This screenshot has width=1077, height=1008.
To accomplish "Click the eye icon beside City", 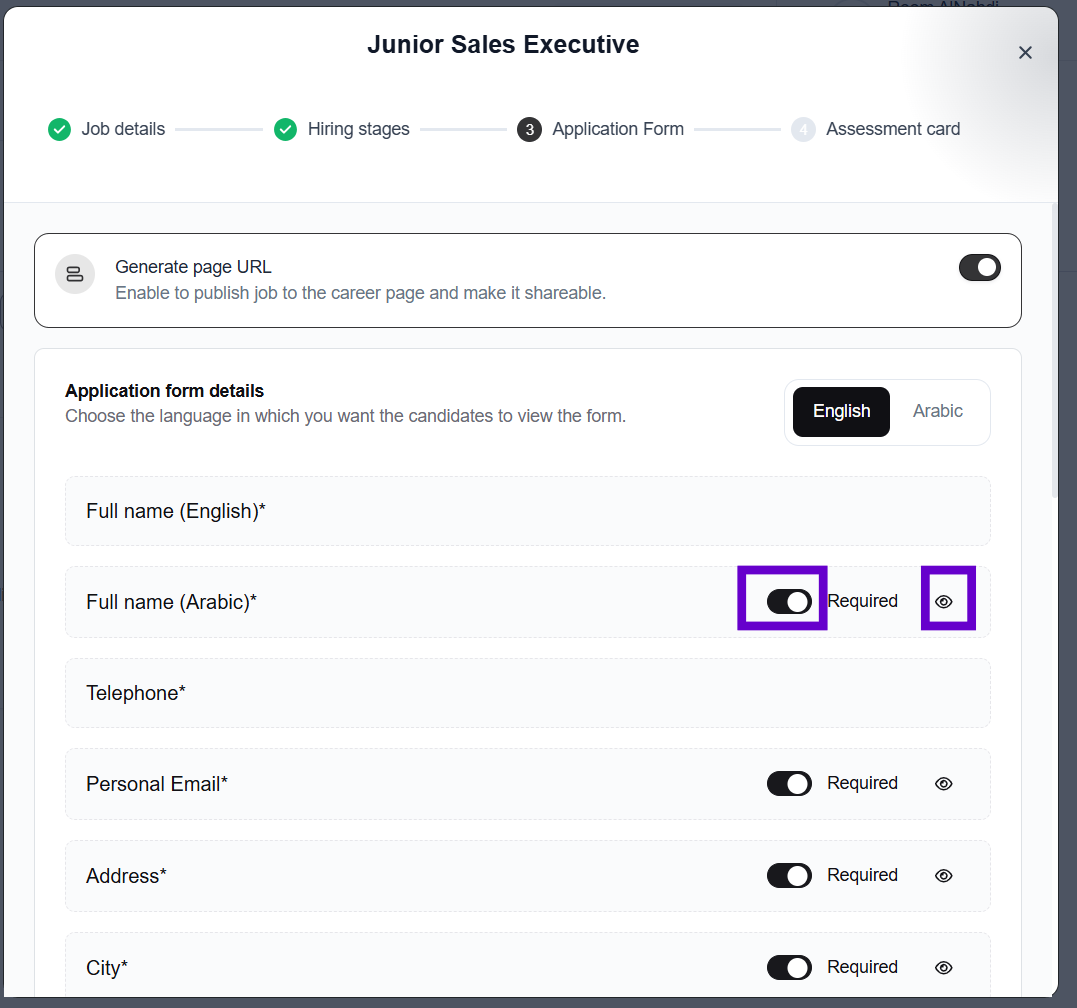I will 944,968.
